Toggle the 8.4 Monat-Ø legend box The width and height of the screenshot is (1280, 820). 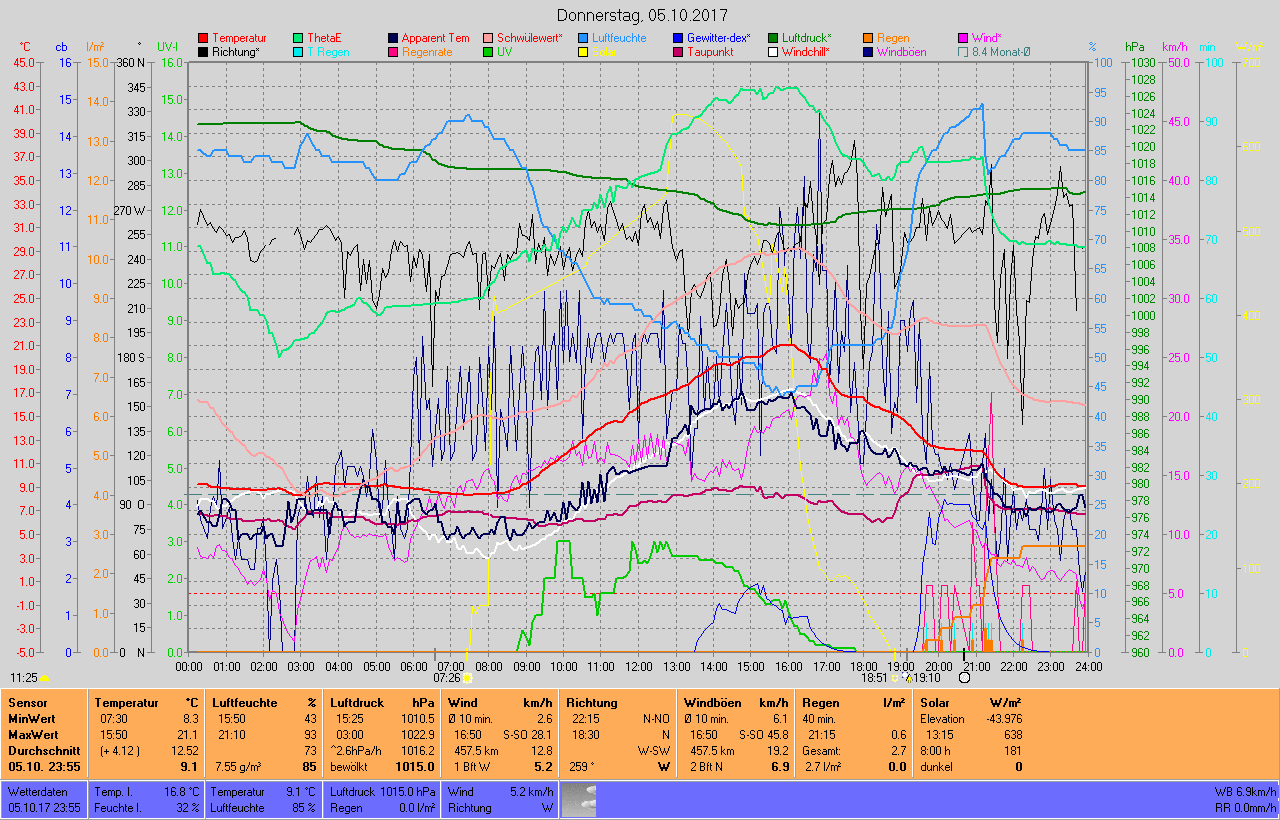pos(963,52)
